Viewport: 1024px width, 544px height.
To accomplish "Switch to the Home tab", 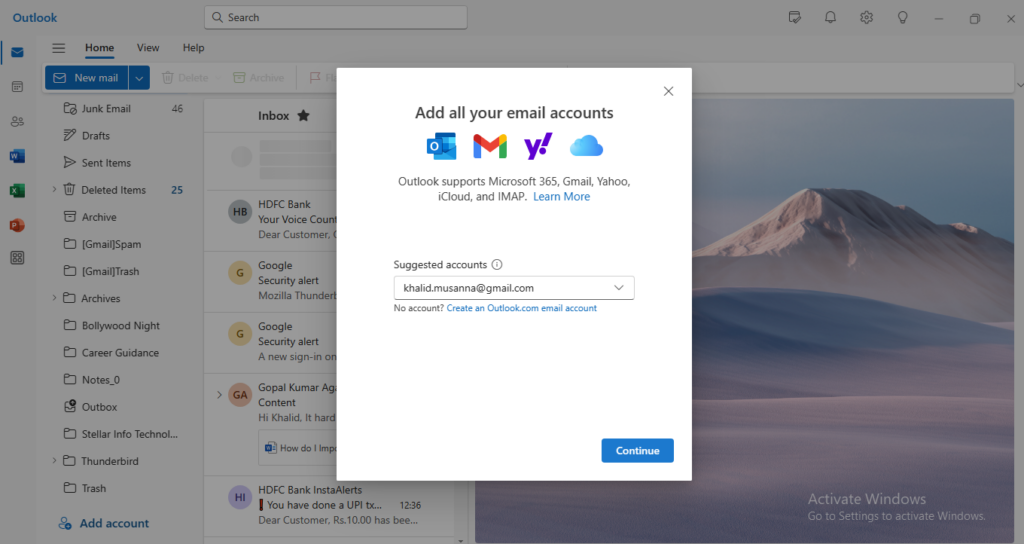I will (x=99, y=48).
